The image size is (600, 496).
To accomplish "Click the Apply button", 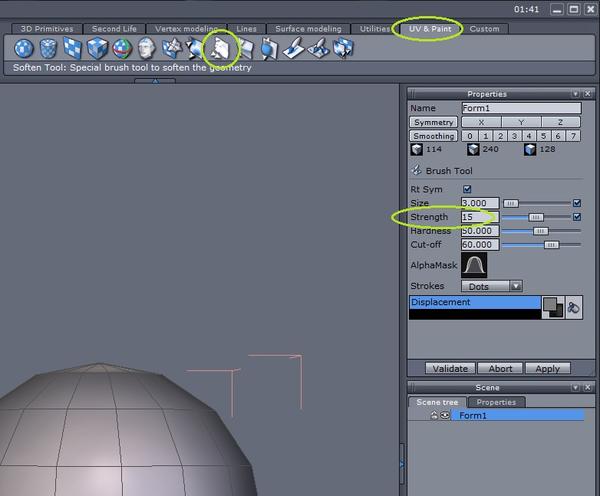I will point(548,368).
